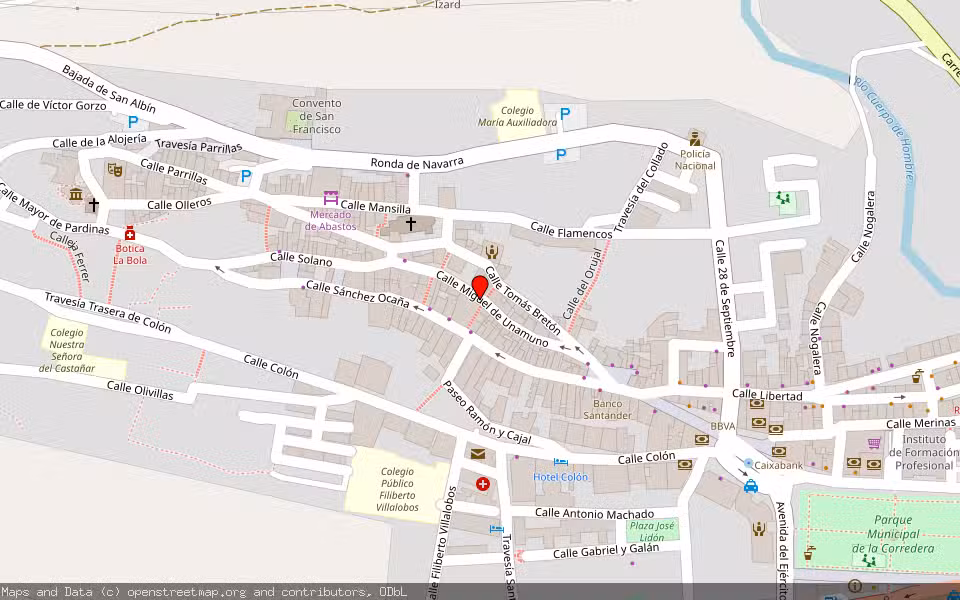Viewport: 960px width, 600px height.
Task: Click the Banco Santander label
Action: click(610, 404)
